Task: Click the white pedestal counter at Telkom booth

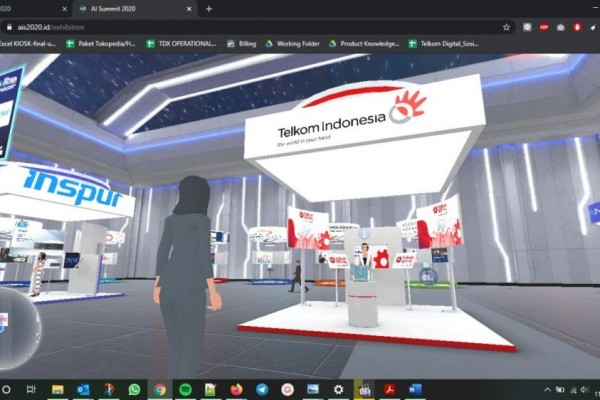Action: click(363, 302)
